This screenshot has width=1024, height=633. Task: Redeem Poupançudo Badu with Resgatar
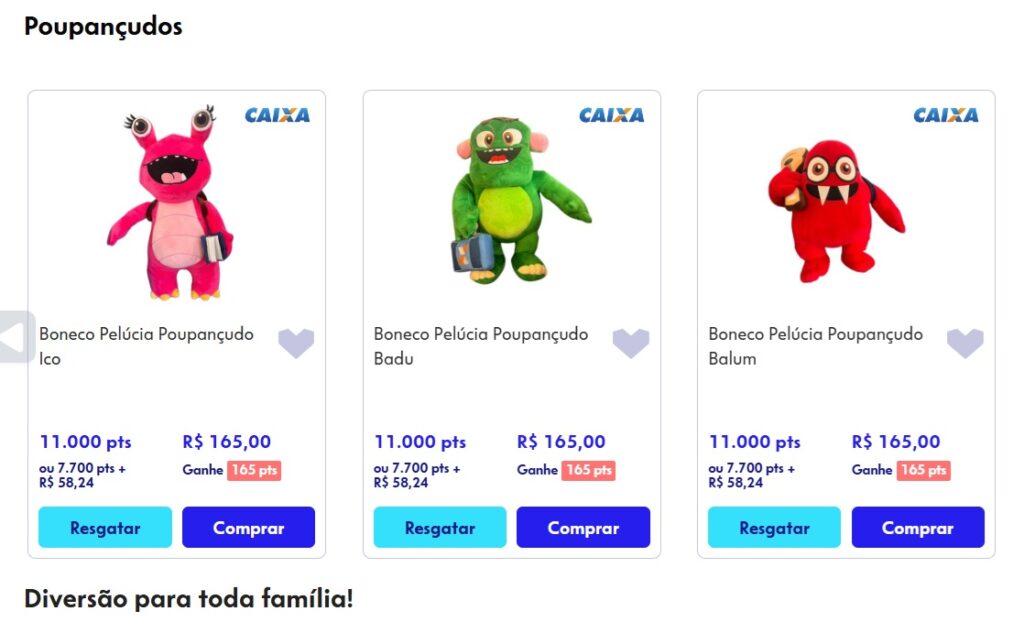(x=439, y=528)
